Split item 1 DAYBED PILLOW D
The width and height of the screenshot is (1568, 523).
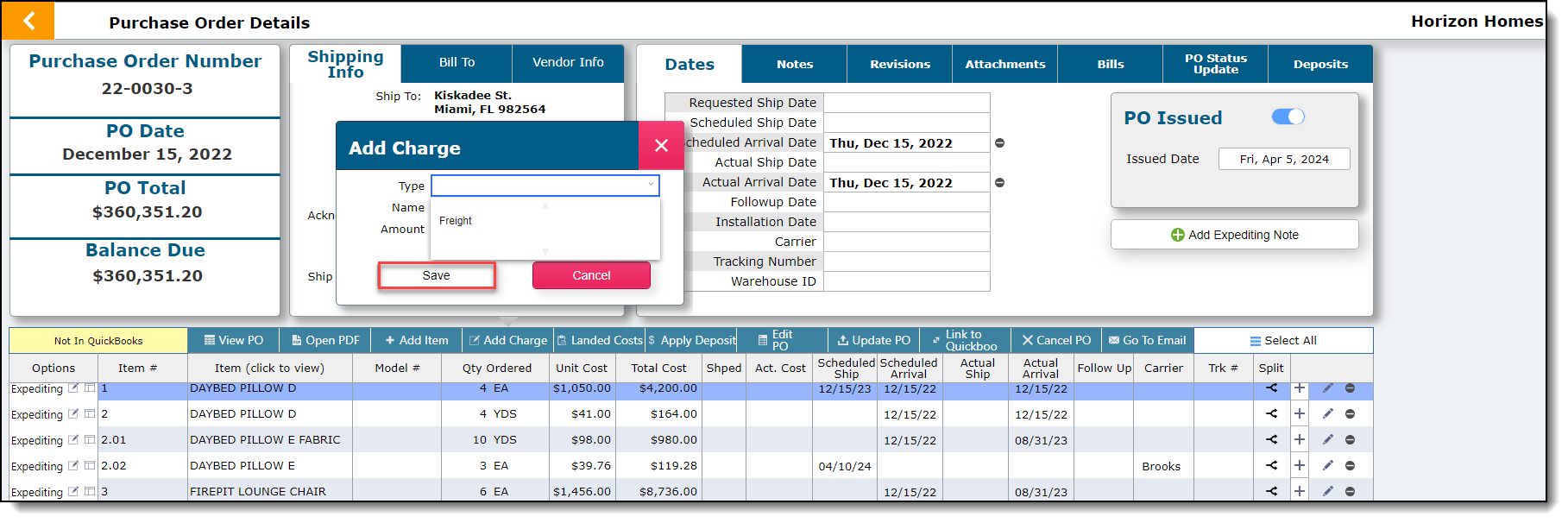tap(1271, 388)
